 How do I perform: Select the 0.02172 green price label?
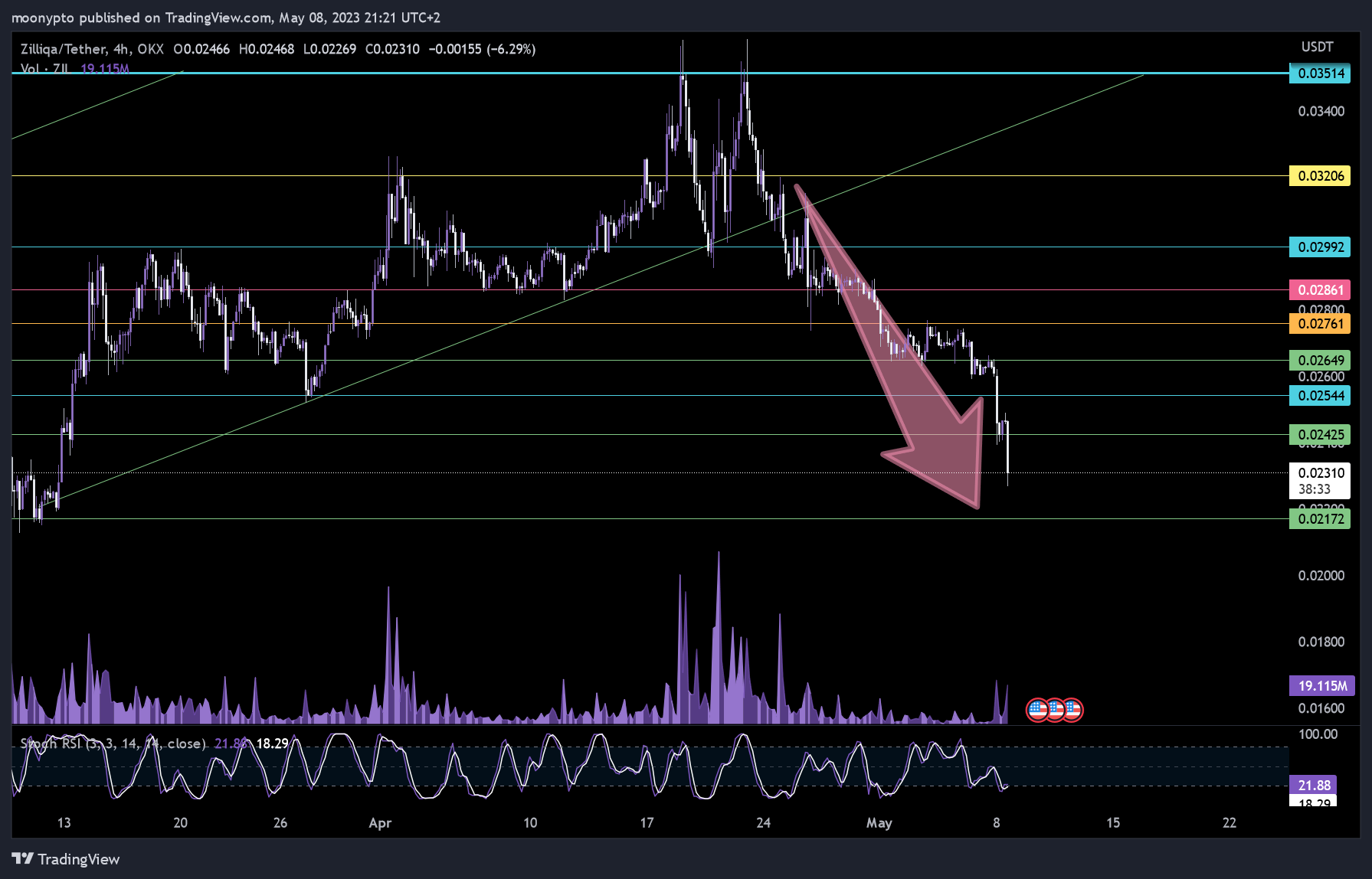tap(1320, 519)
